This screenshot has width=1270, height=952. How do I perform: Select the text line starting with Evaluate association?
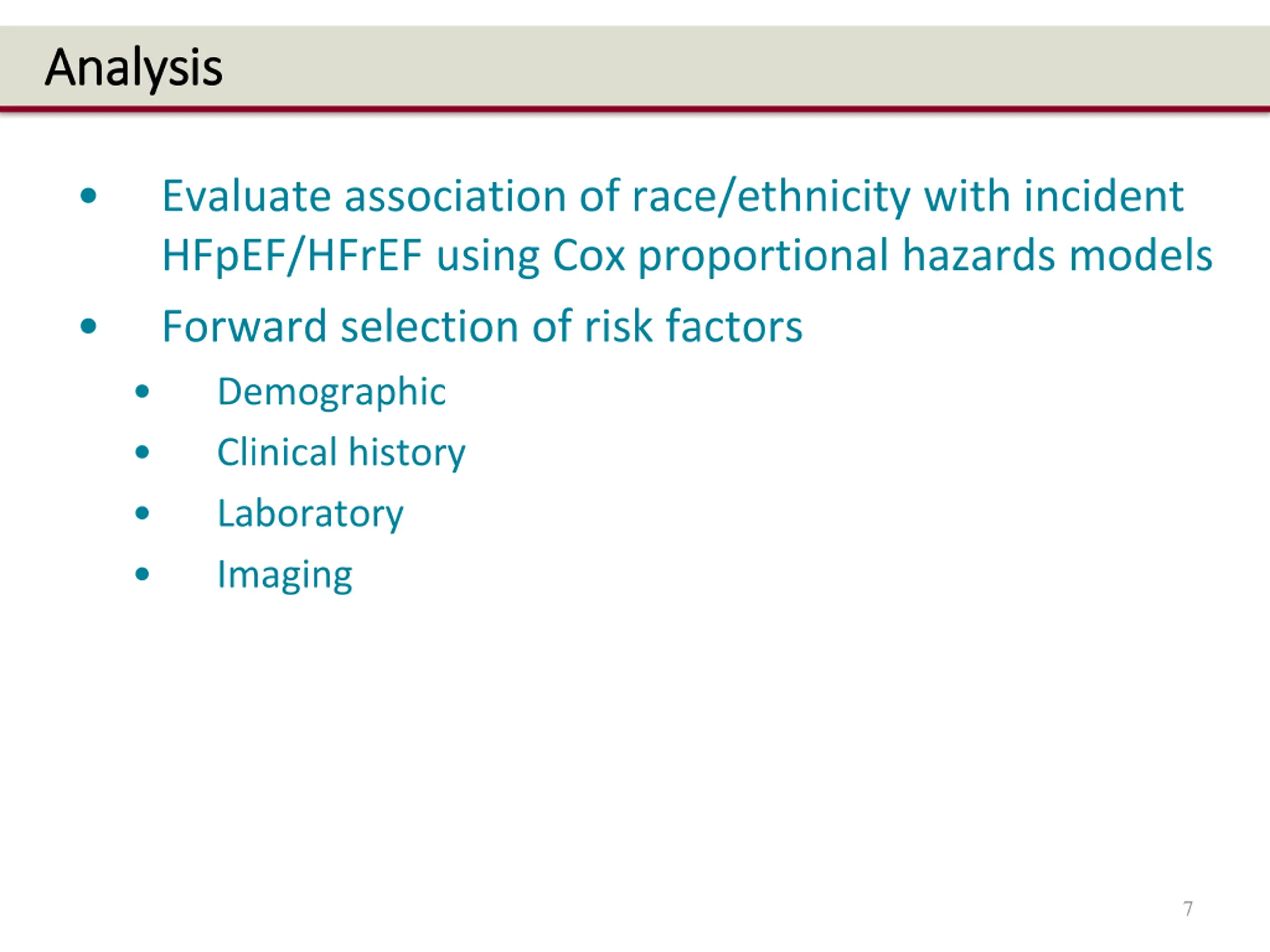(672, 196)
